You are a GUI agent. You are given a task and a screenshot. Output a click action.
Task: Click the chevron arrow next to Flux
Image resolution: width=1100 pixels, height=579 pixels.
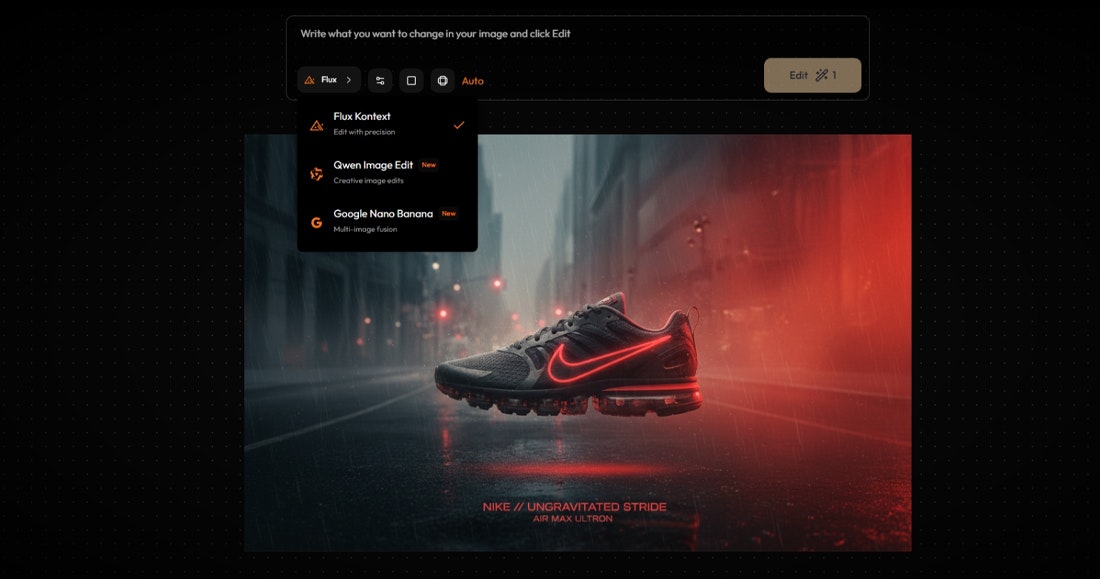(x=349, y=80)
